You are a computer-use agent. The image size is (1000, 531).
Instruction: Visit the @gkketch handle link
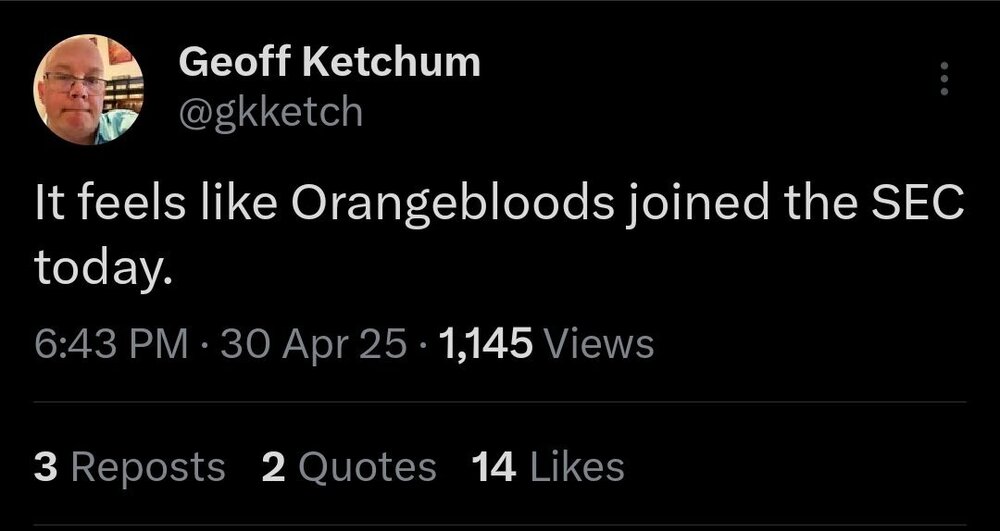(270, 110)
